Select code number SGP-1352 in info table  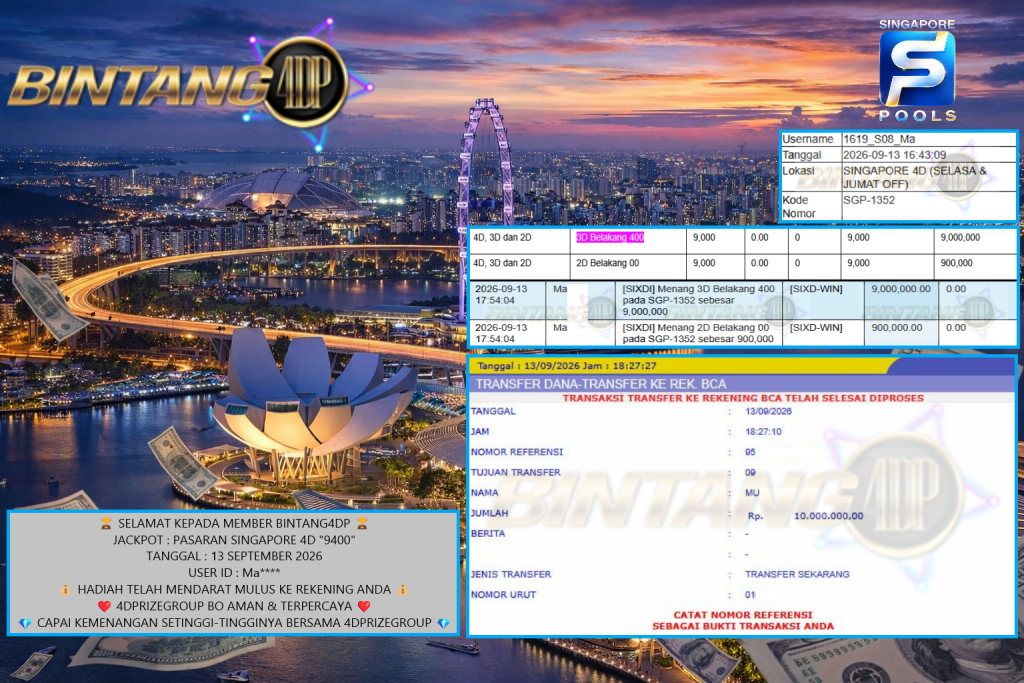(x=869, y=200)
